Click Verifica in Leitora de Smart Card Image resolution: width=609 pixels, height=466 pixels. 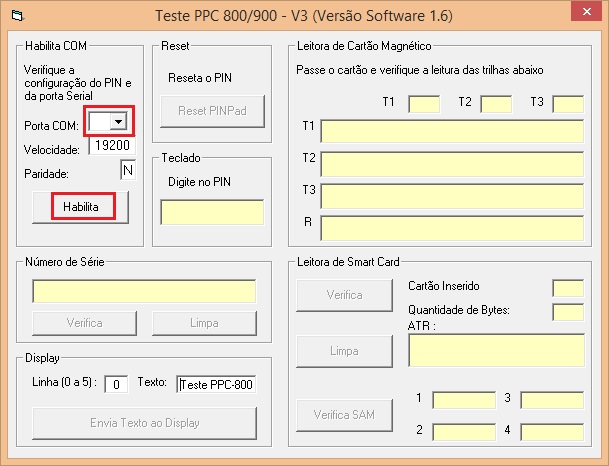344,295
